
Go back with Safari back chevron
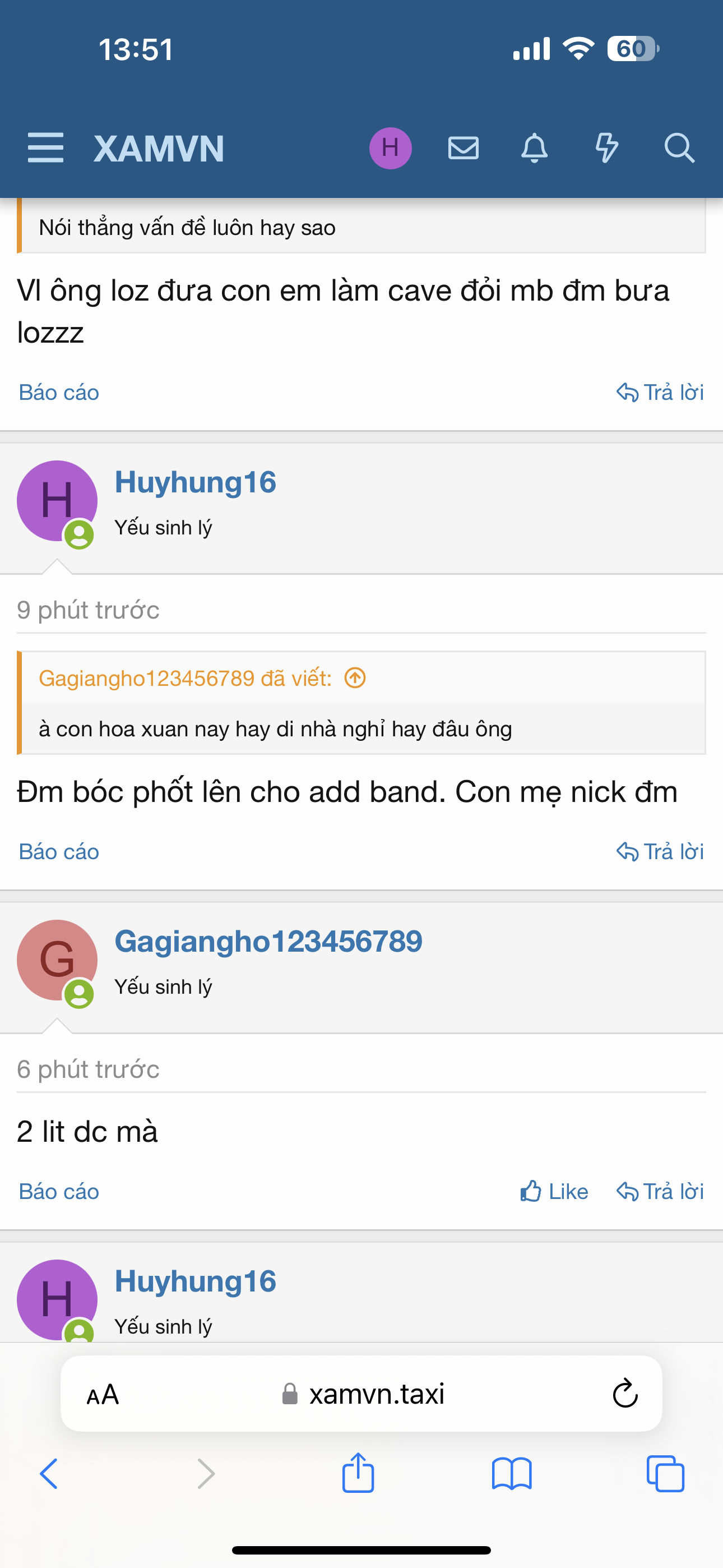click(49, 1474)
